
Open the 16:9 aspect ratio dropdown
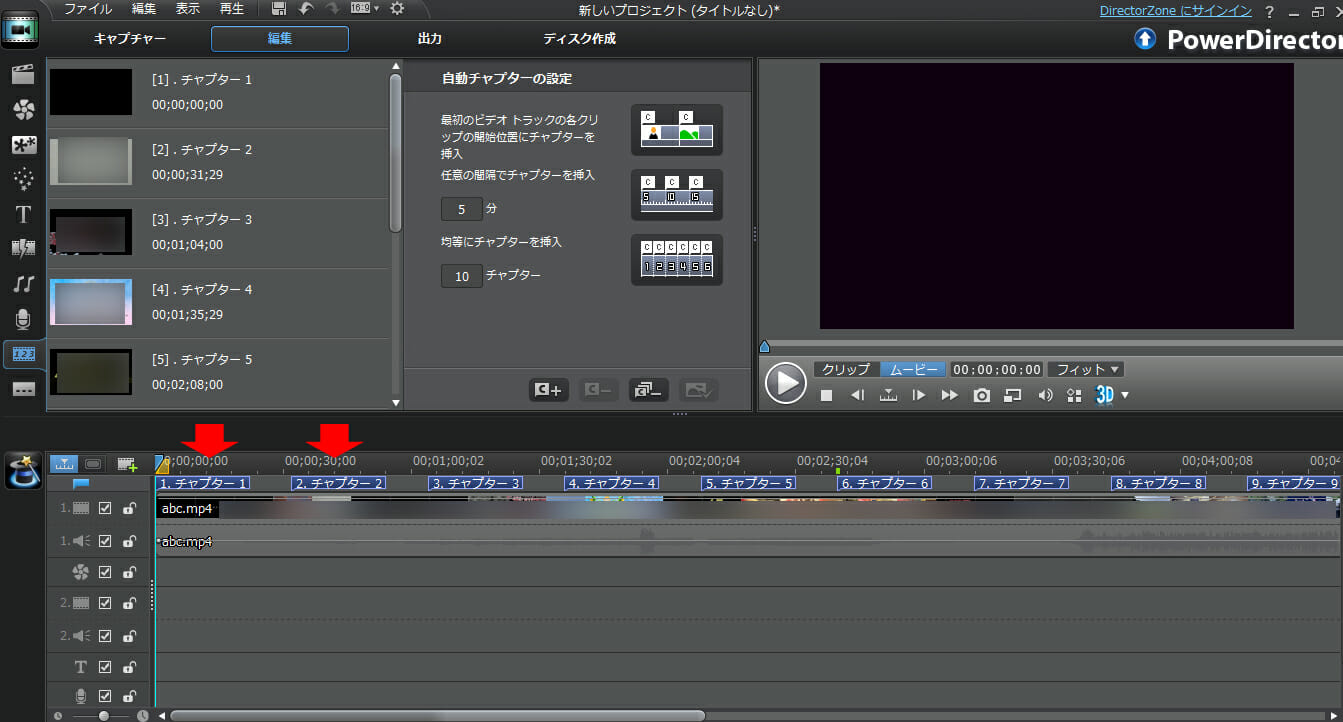pos(365,9)
